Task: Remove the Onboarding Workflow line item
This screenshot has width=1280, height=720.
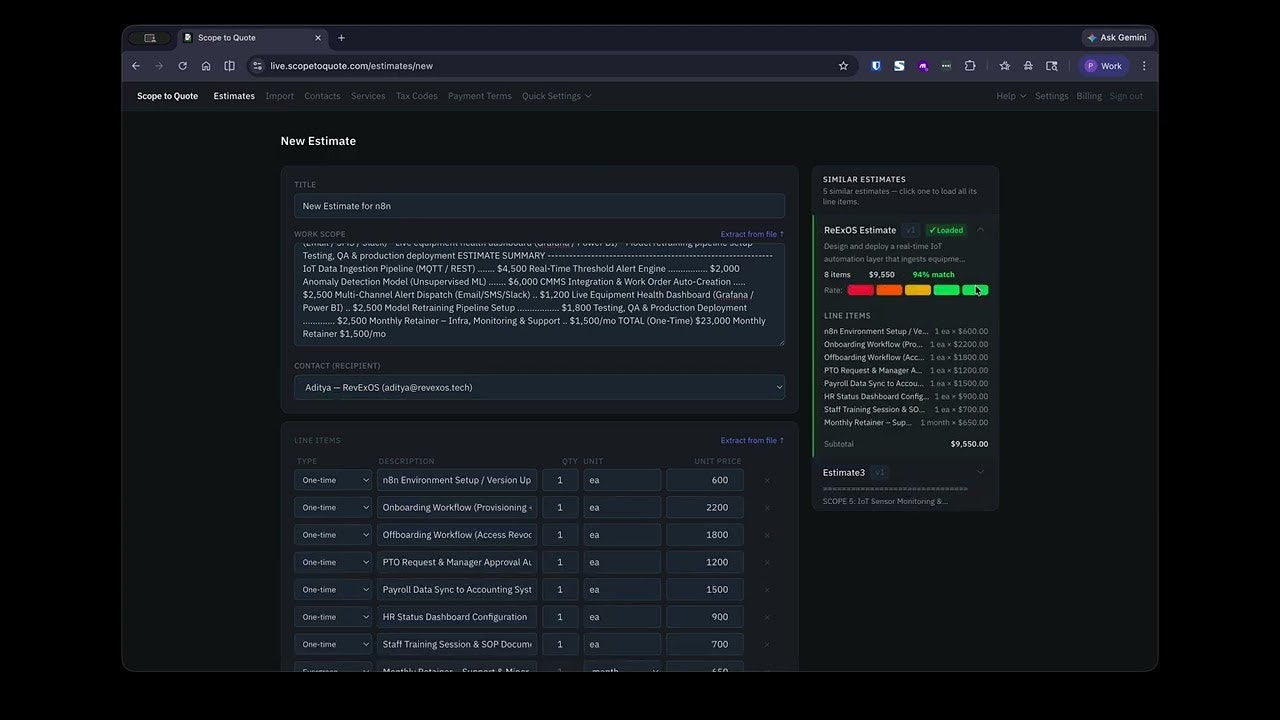Action: (767, 507)
